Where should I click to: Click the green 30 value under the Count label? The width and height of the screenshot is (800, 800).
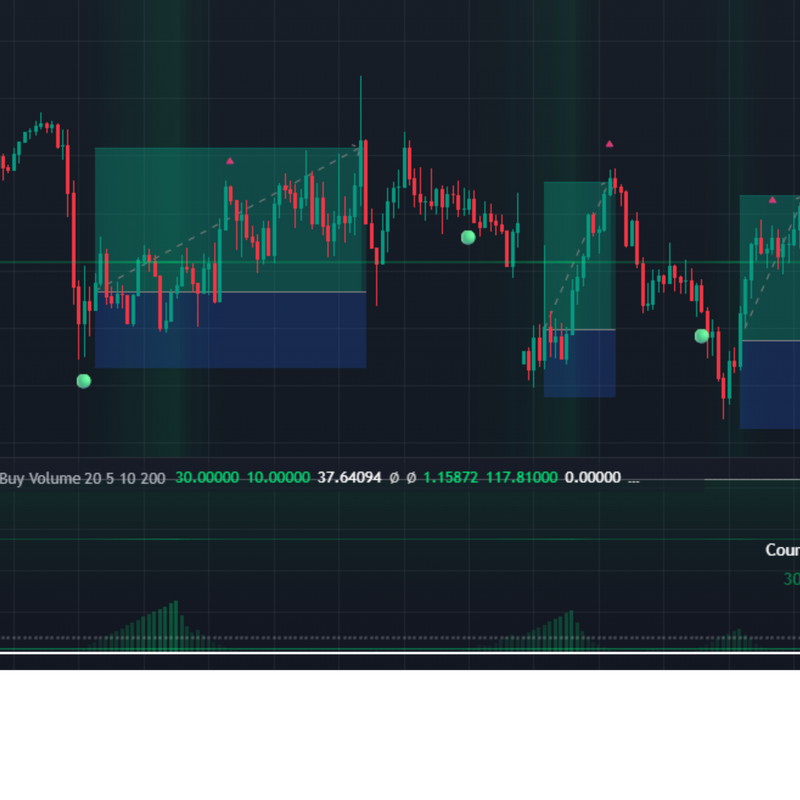point(791,579)
